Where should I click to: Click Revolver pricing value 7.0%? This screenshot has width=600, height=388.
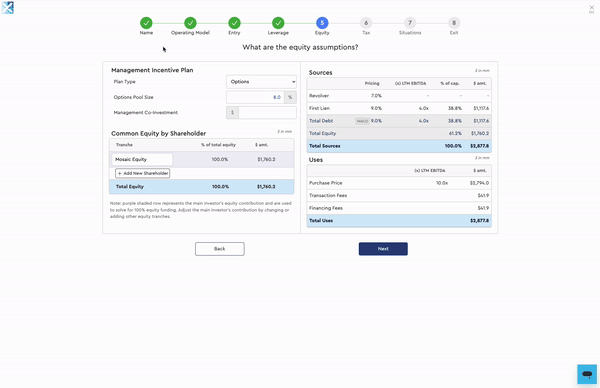point(376,96)
